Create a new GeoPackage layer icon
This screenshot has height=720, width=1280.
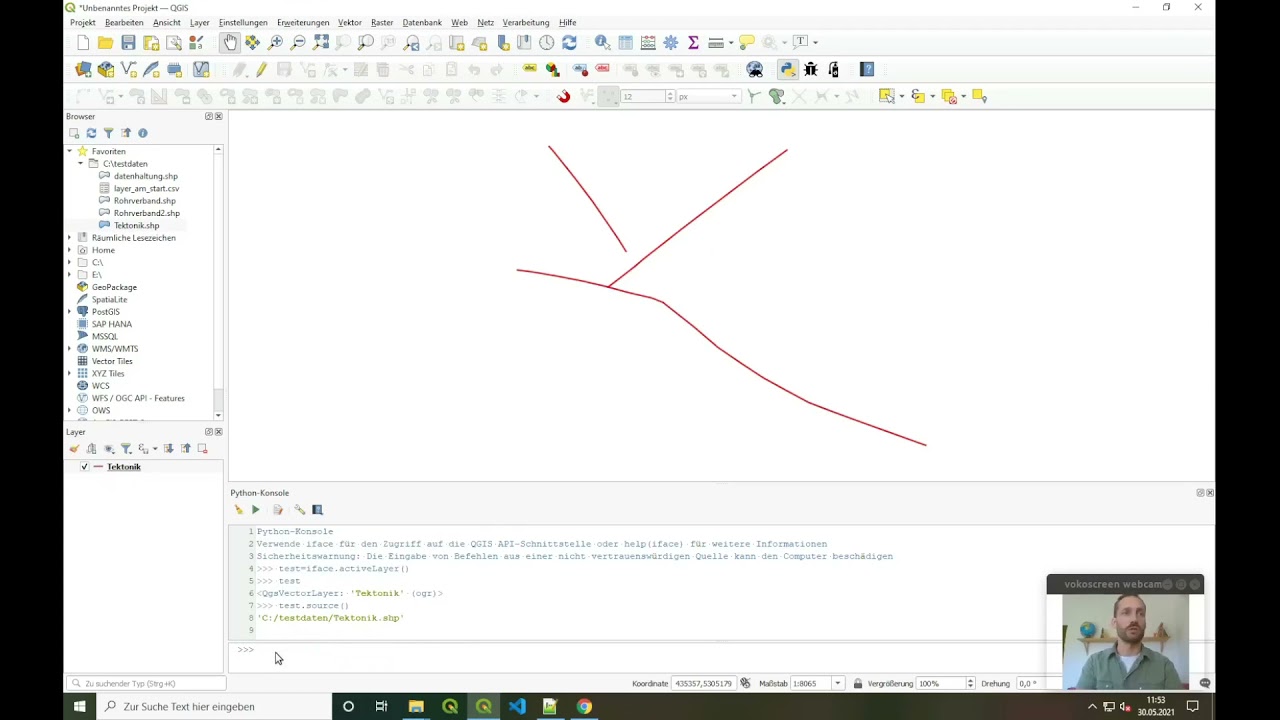(106, 69)
